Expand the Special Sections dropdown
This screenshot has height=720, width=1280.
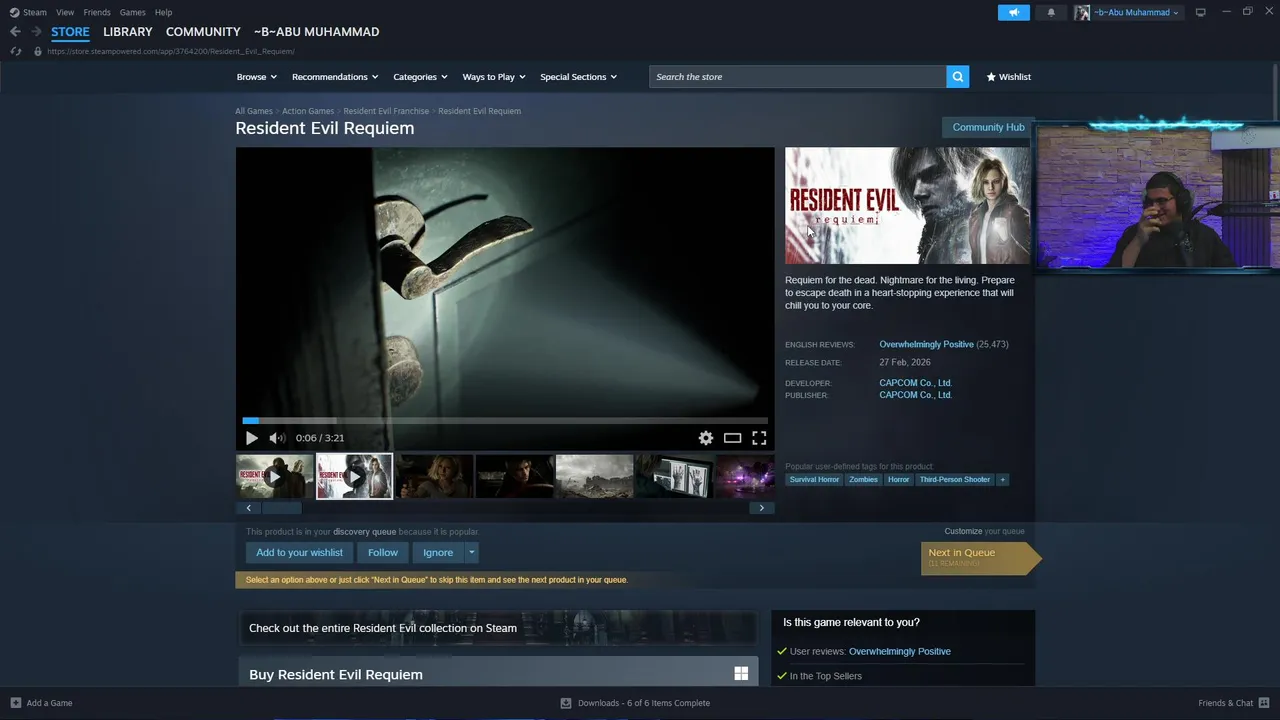pyautogui.click(x=578, y=77)
